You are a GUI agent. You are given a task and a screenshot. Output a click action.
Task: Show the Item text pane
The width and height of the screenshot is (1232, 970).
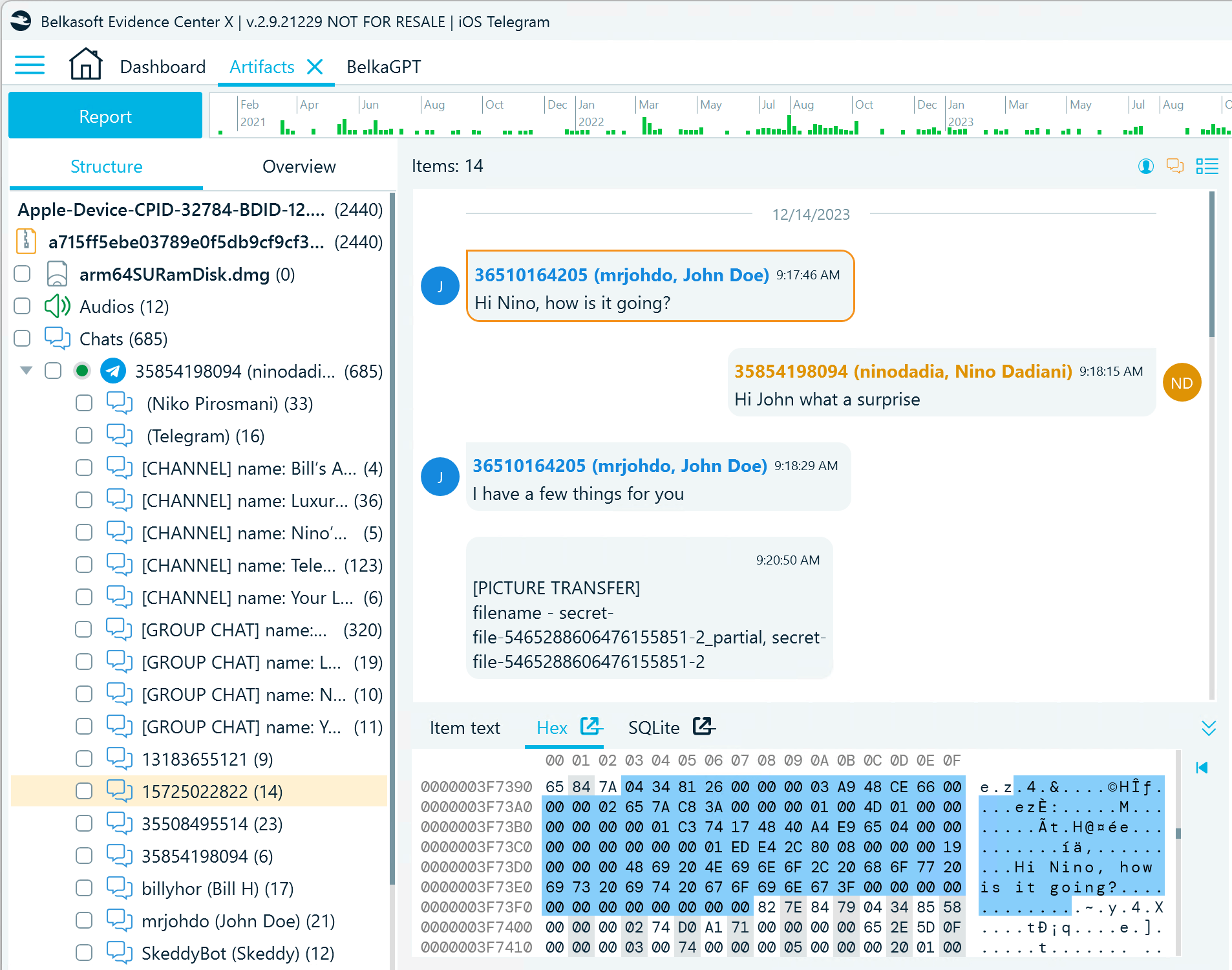[x=465, y=727]
